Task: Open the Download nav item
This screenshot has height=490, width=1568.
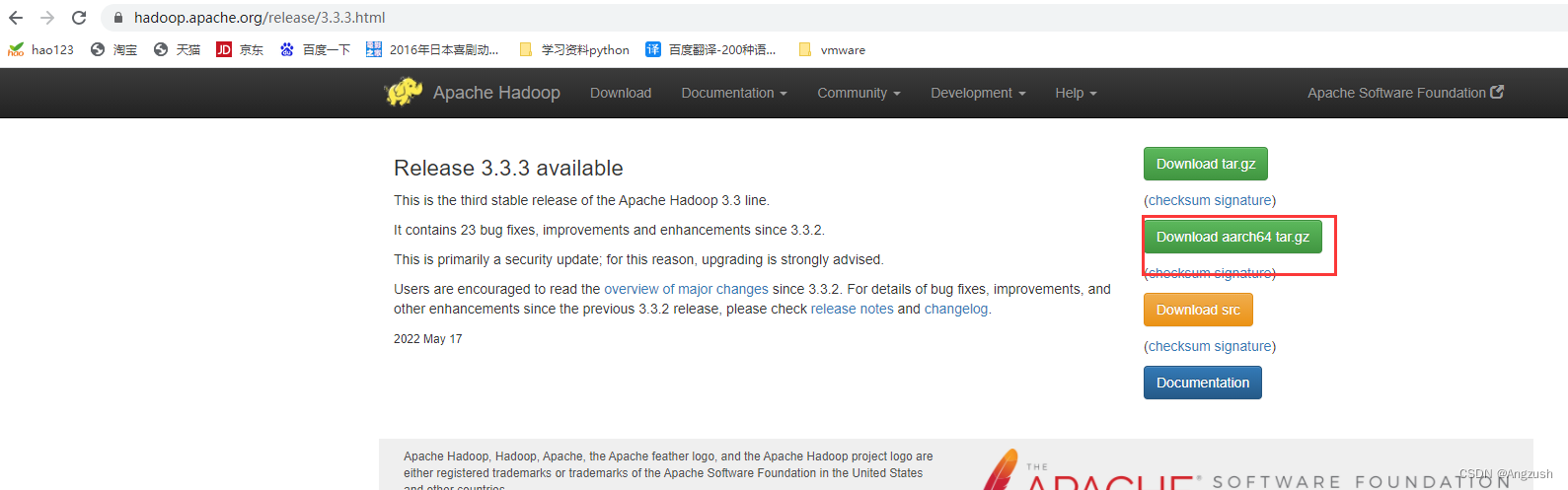Action: click(621, 93)
